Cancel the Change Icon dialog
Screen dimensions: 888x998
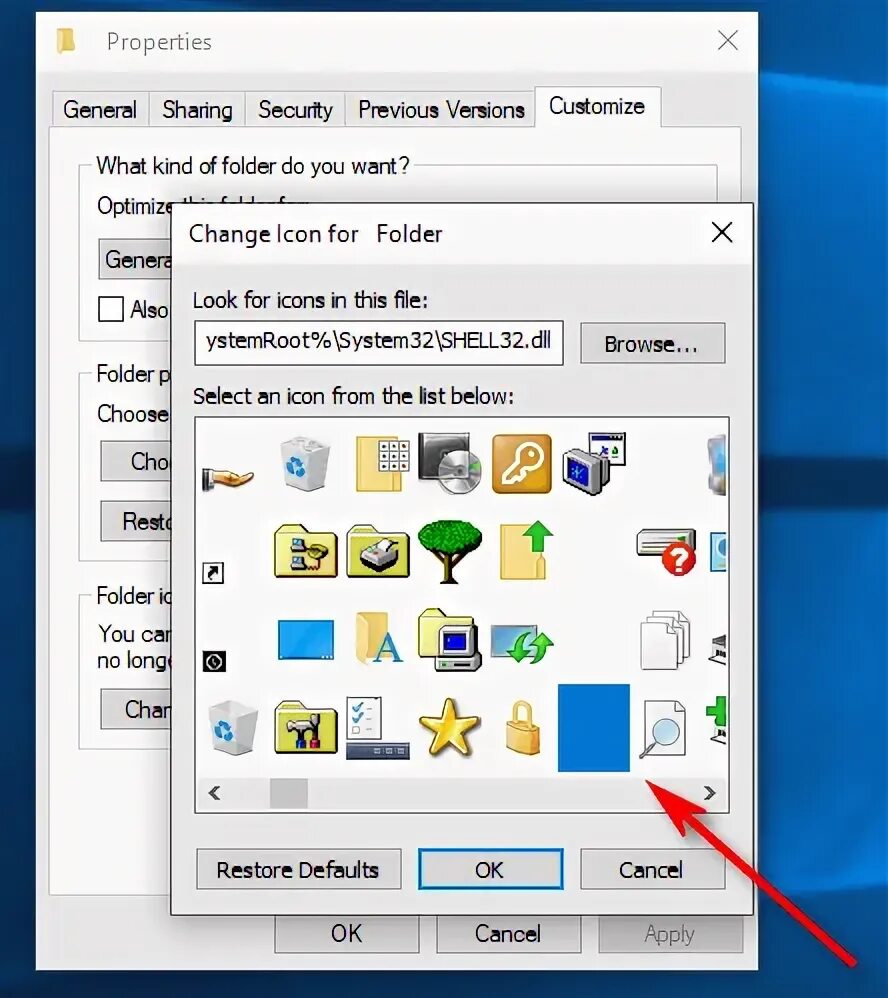[652, 869]
